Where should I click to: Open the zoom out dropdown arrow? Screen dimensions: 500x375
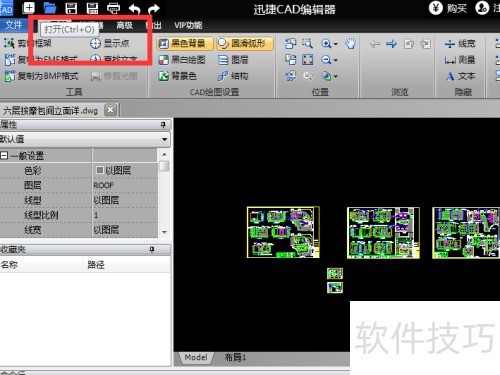point(336,60)
